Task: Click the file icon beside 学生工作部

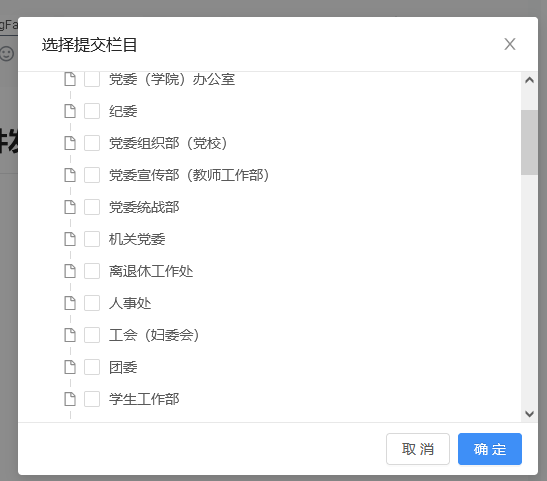Action: pyautogui.click(x=70, y=399)
